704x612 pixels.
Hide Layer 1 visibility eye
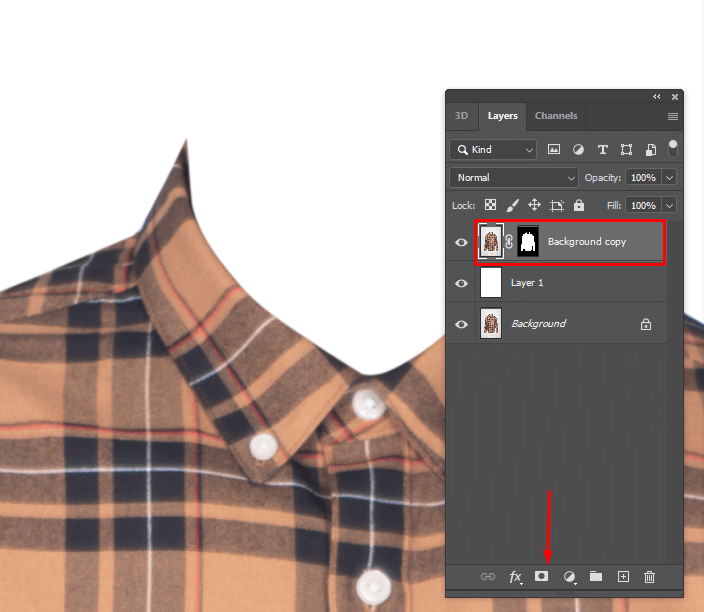[461, 283]
